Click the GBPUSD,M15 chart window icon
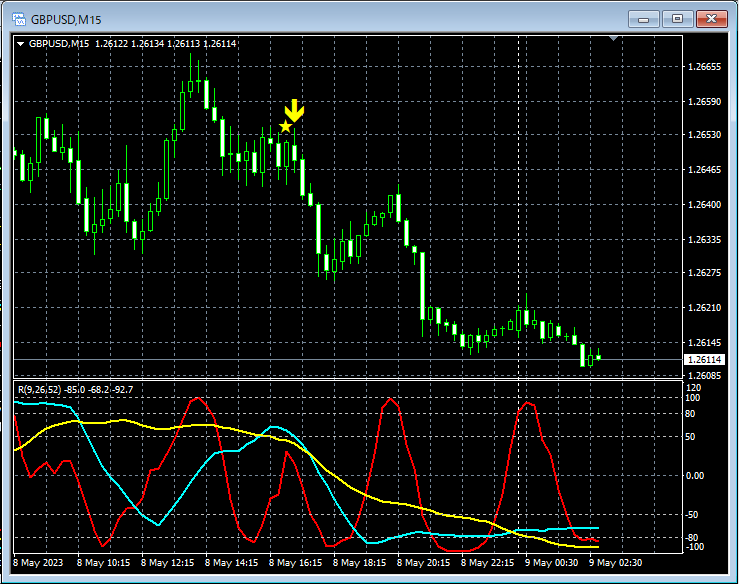 tap(19, 19)
